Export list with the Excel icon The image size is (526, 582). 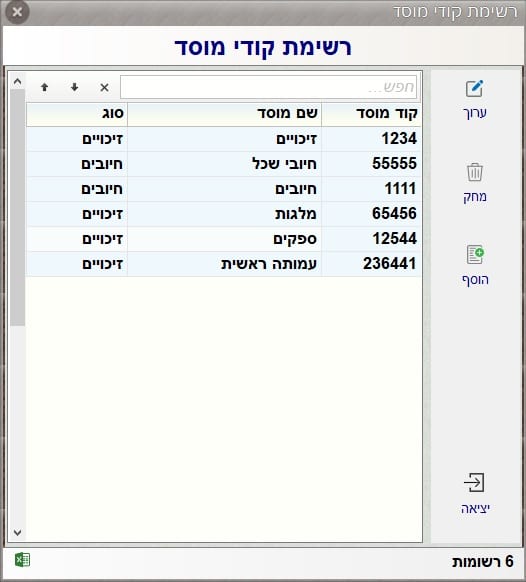point(22,560)
